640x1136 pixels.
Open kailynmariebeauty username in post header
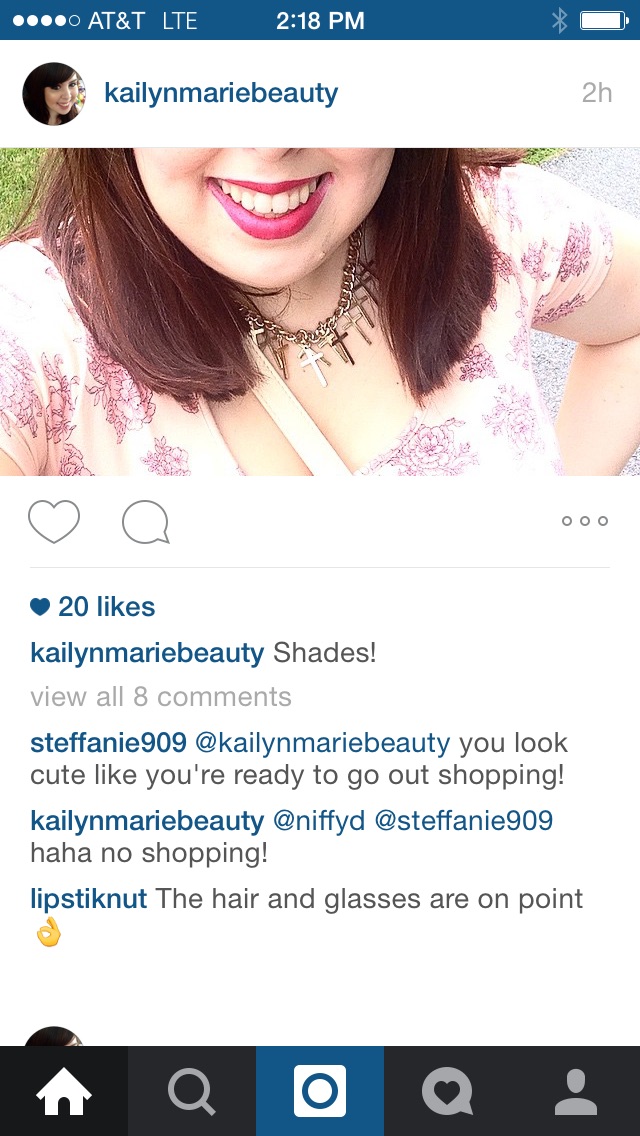pyautogui.click(x=221, y=93)
